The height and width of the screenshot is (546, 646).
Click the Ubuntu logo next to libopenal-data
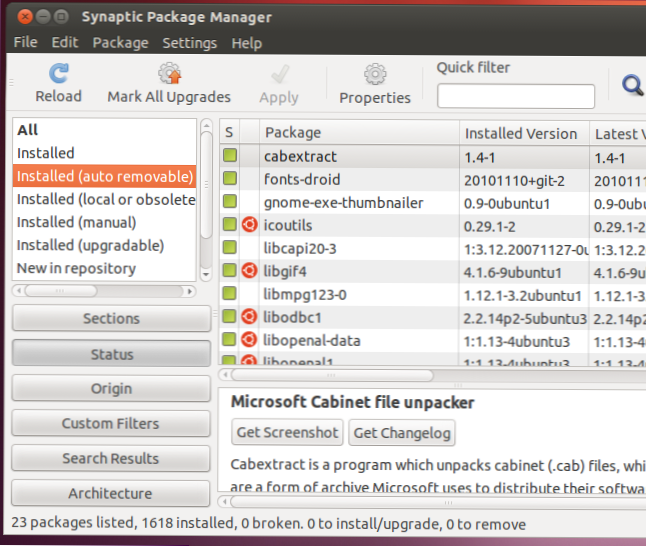tap(249, 340)
